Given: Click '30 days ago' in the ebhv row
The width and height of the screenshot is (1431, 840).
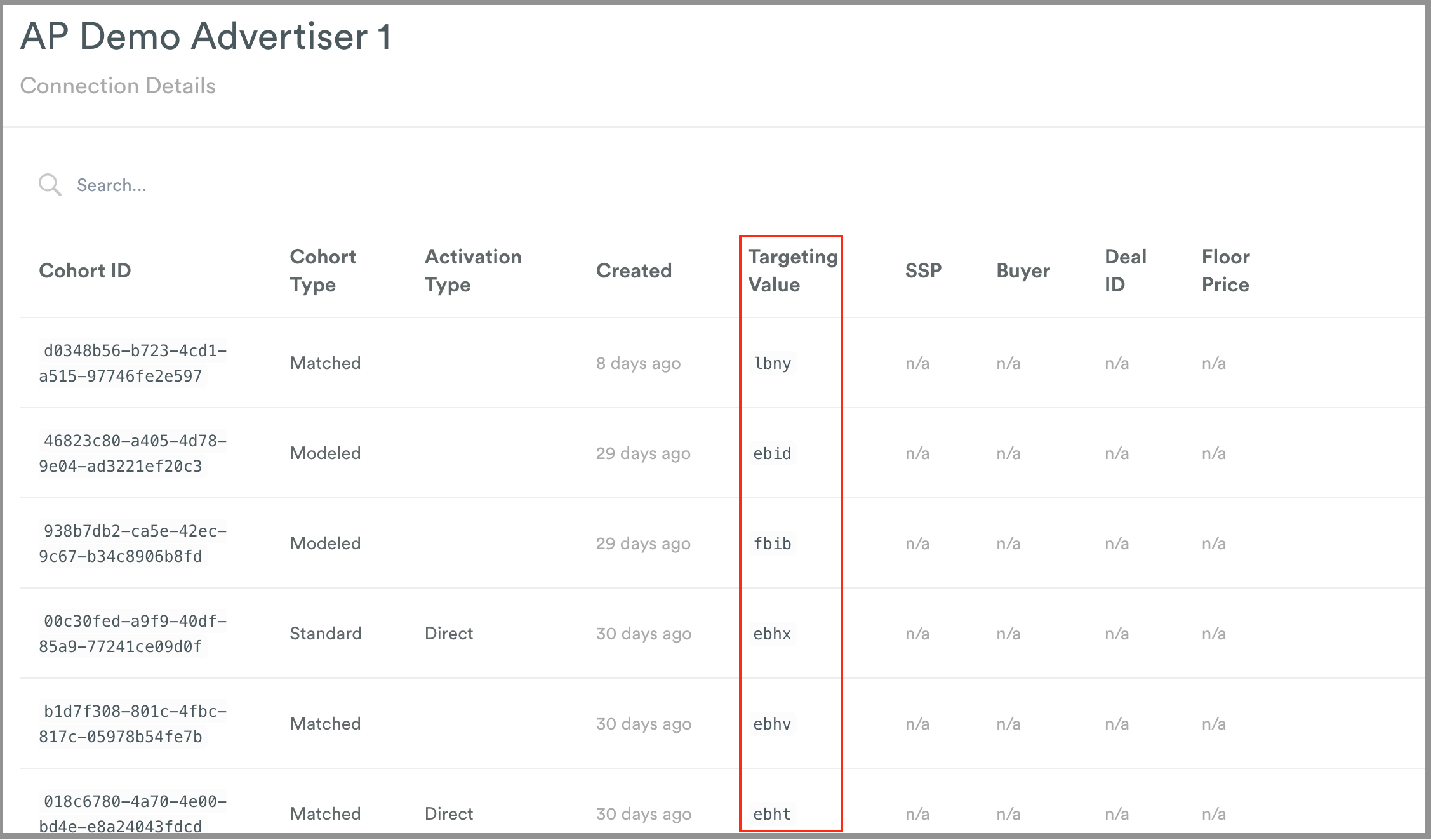Looking at the screenshot, I should [644, 724].
